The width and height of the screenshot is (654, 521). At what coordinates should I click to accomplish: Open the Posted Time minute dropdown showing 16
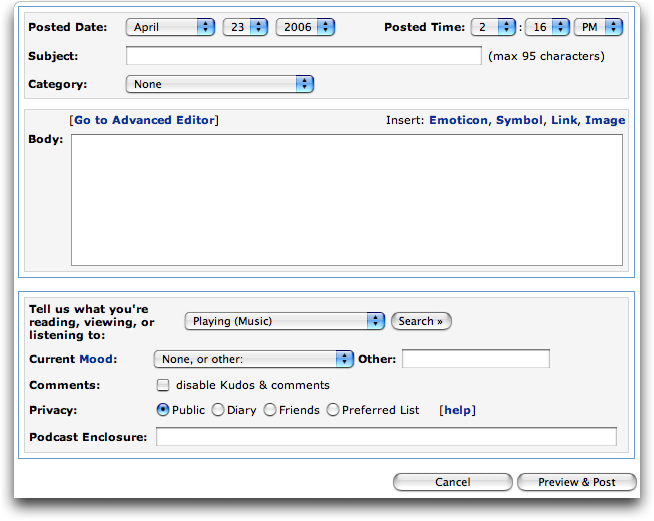click(547, 27)
